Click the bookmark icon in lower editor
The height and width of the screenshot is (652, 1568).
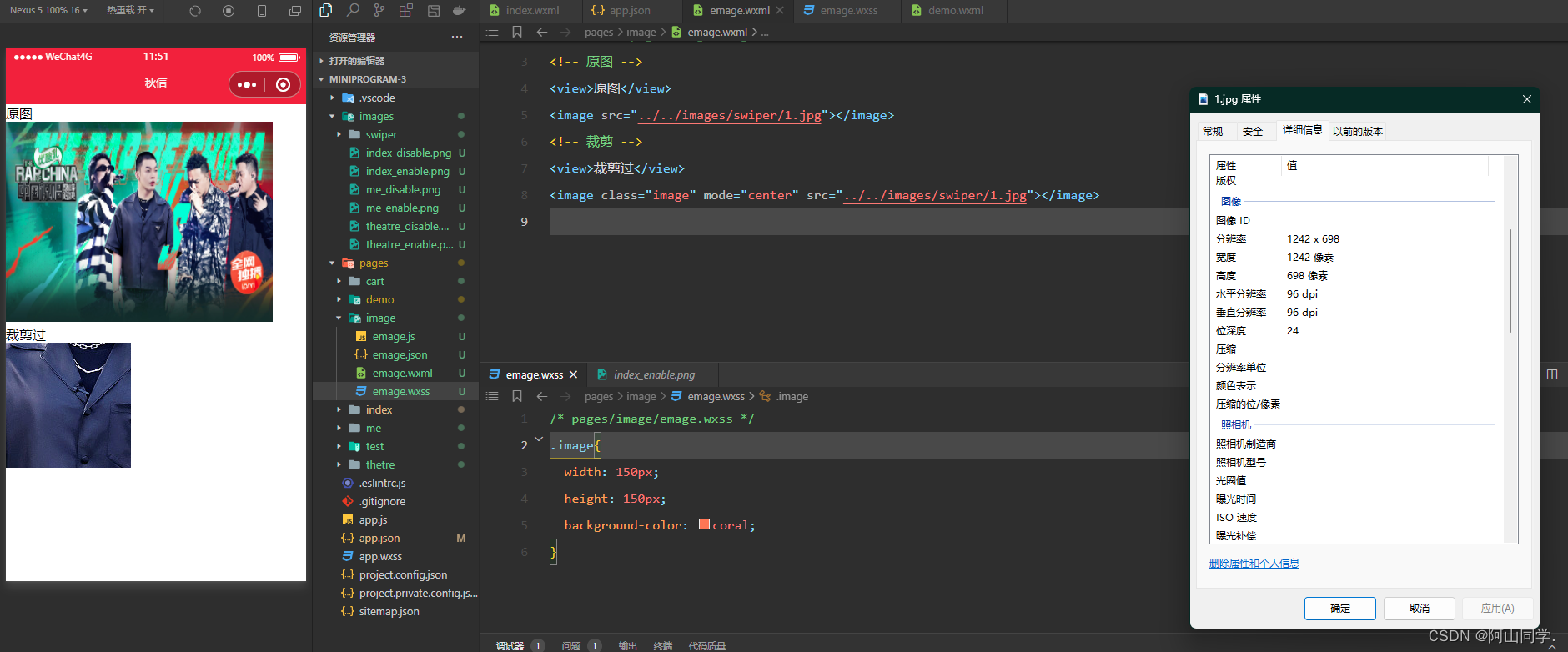click(x=517, y=396)
